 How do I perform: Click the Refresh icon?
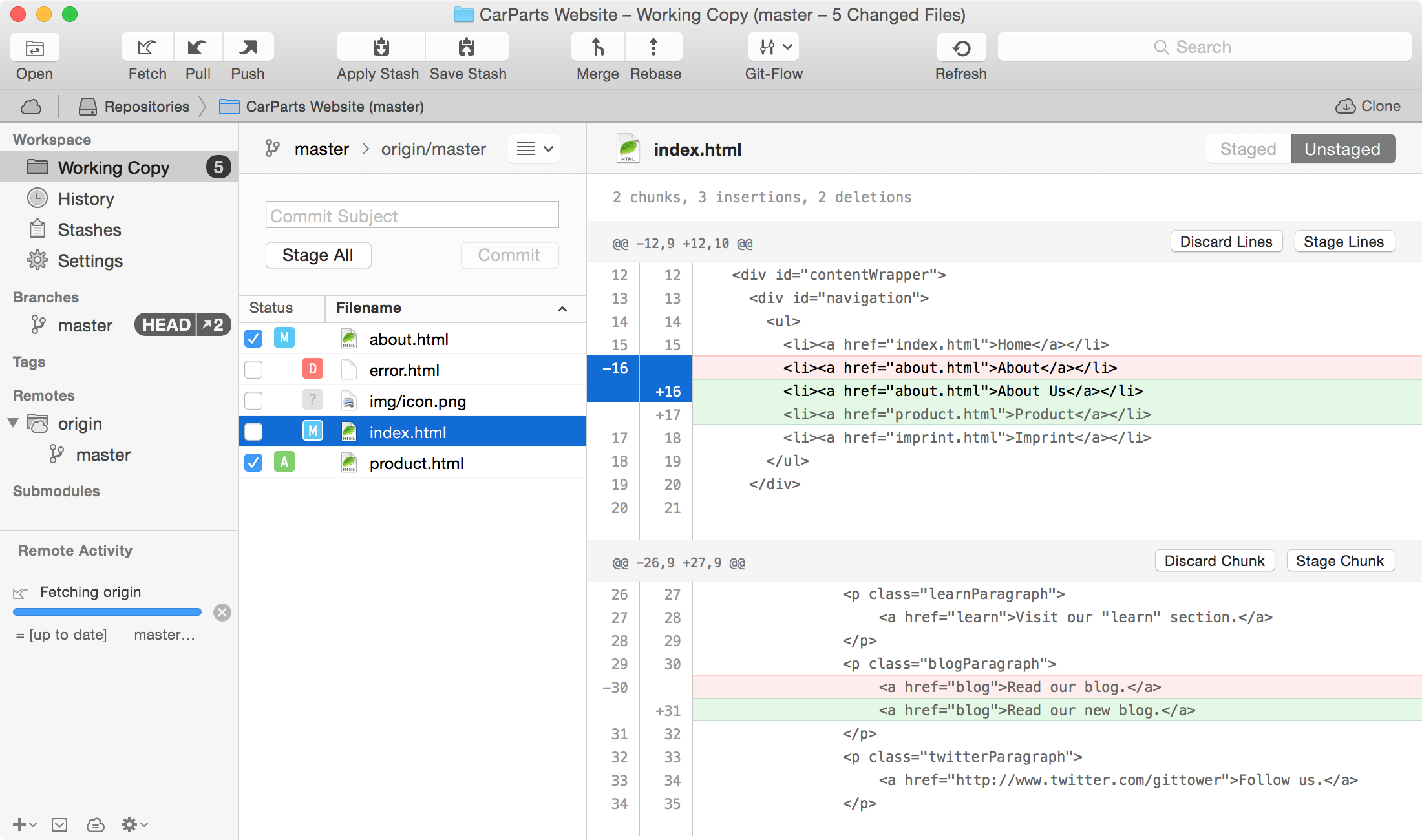pyautogui.click(x=961, y=47)
